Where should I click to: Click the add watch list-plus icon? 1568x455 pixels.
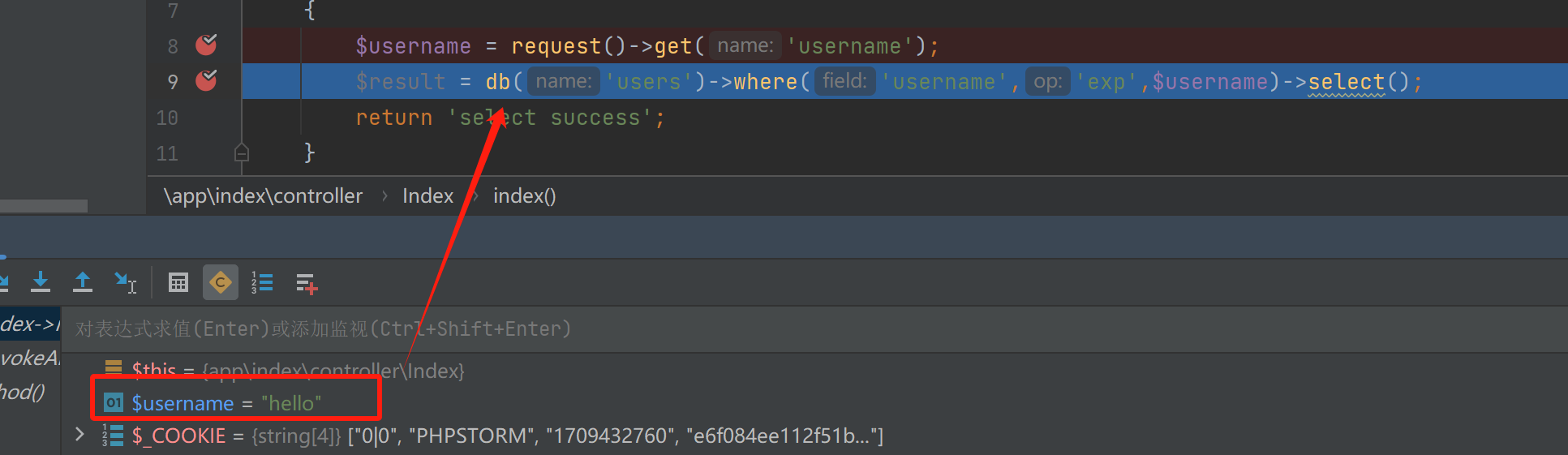click(306, 283)
